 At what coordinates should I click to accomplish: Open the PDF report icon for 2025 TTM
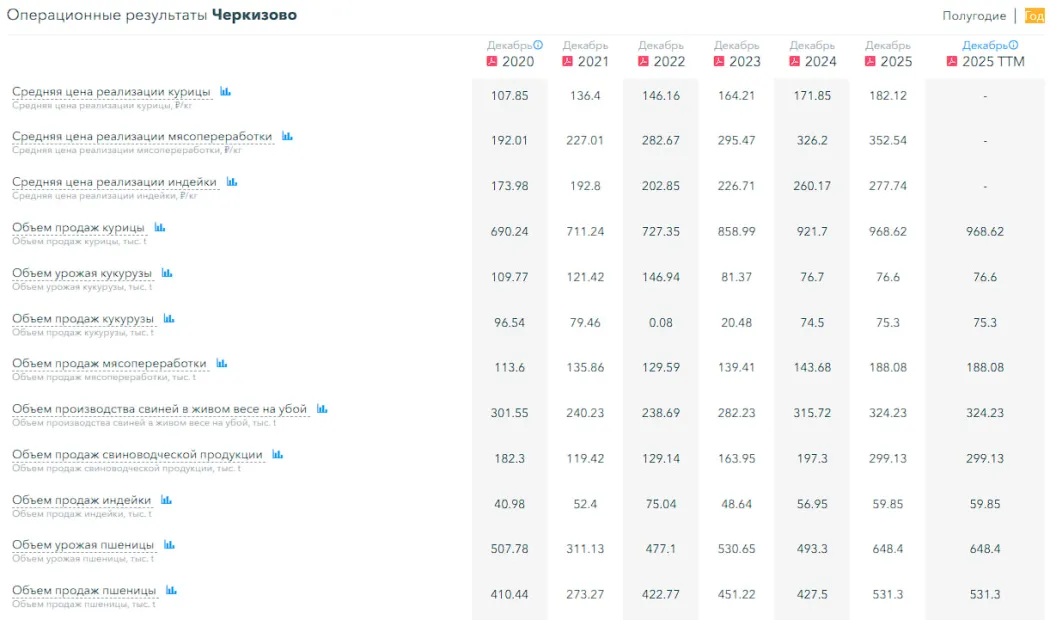click(x=952, y=61)
